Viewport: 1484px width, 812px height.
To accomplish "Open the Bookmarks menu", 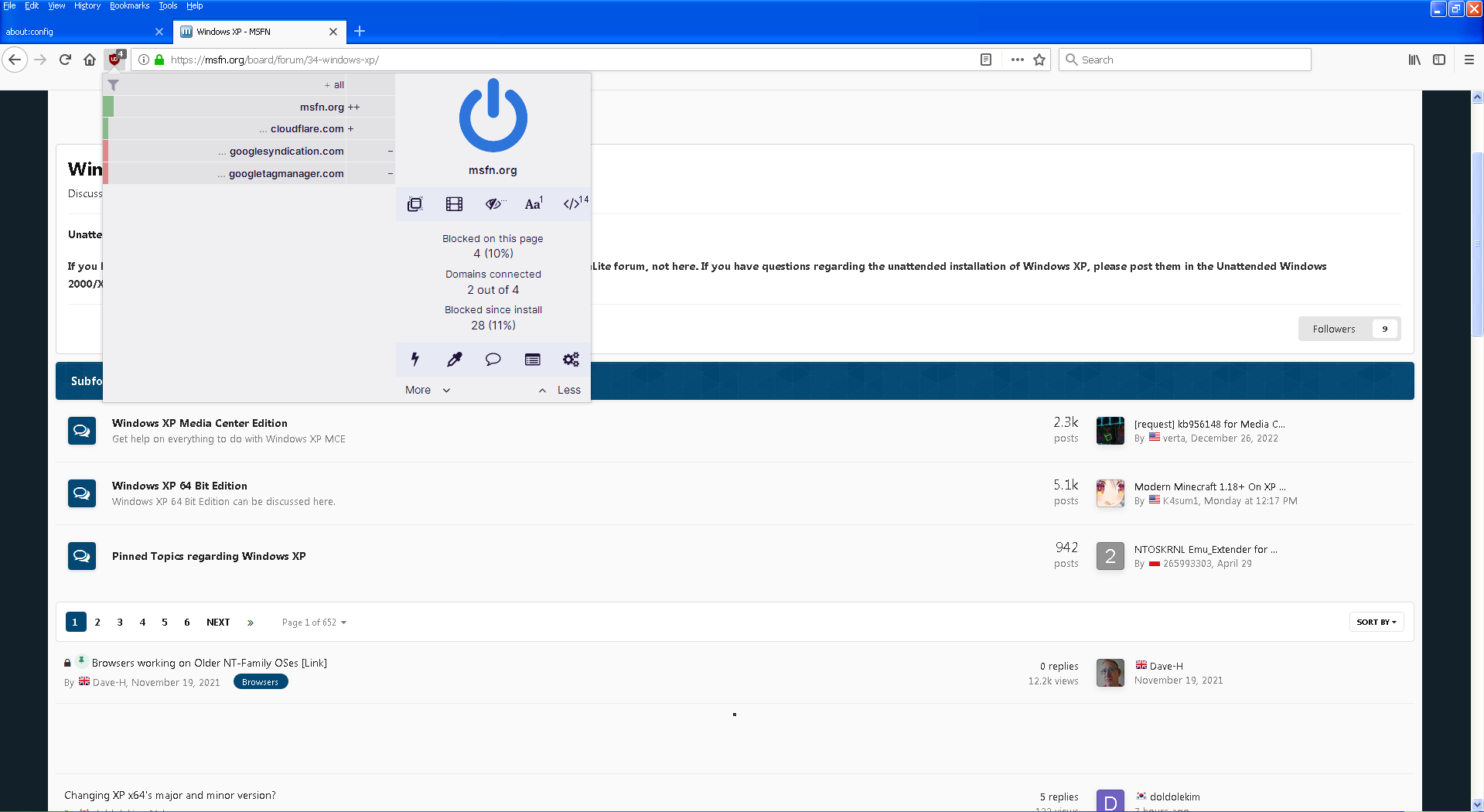I will 130,5.
